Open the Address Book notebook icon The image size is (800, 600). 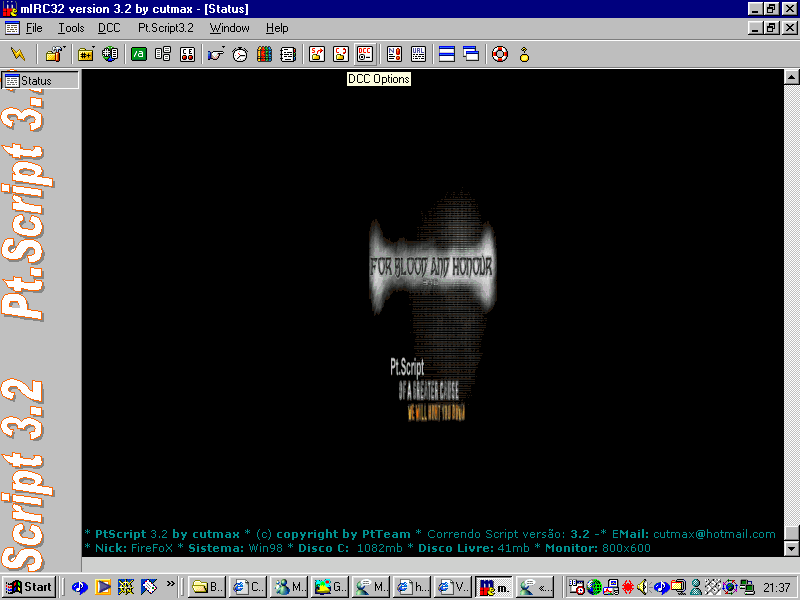(x=288, y=54)
